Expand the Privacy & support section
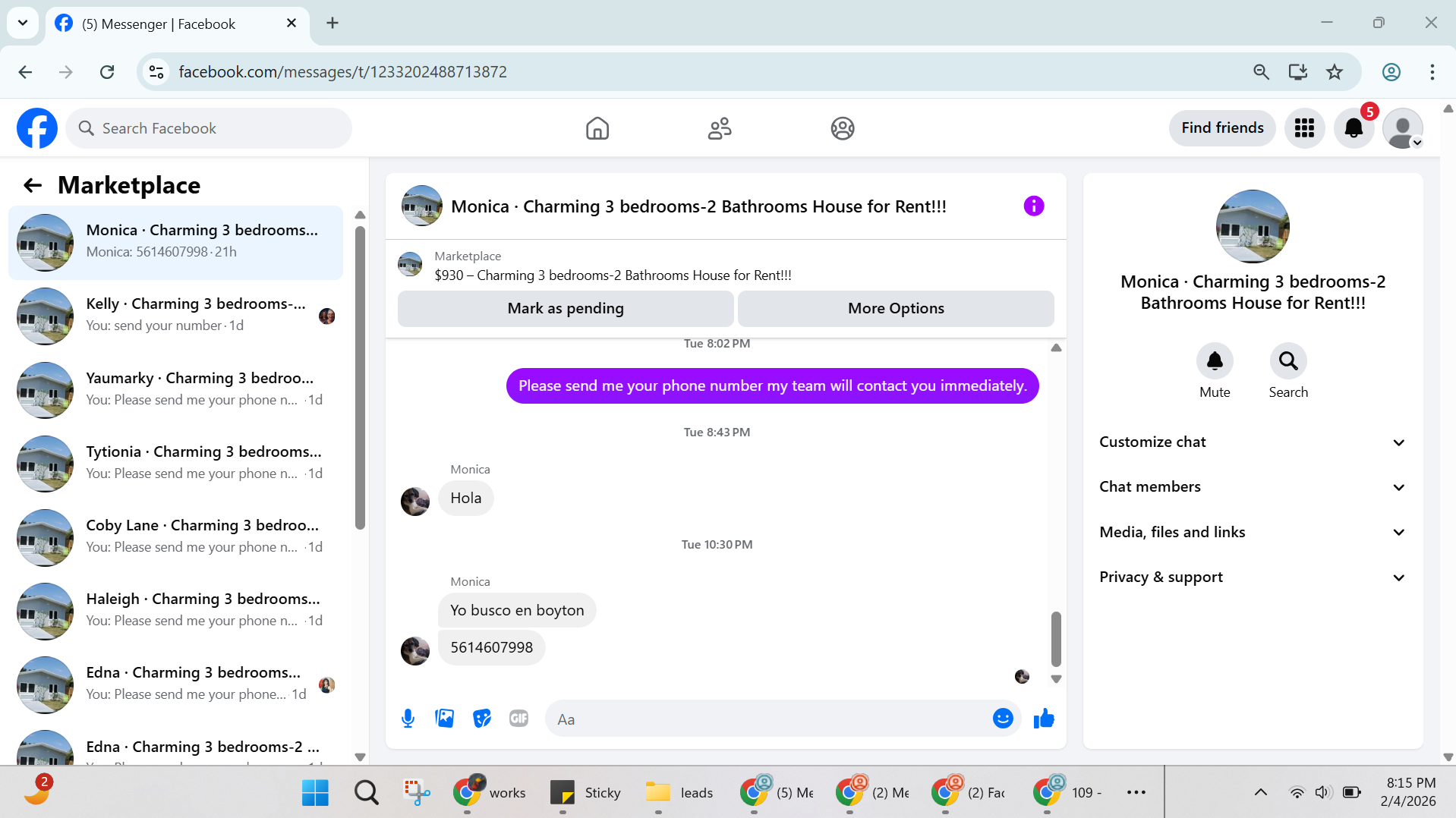This screenshot has width=1456, height=818. tap(1253, 577)
